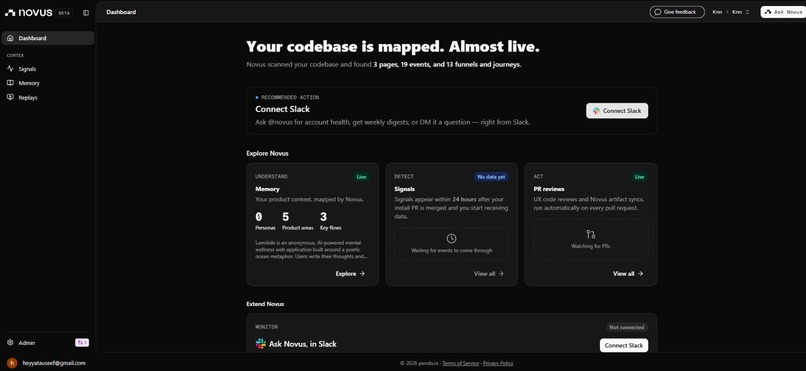Screen dimensions: 806x371
Task: Open the Knn workspace switcher dropdown
Action: point(741,12)
